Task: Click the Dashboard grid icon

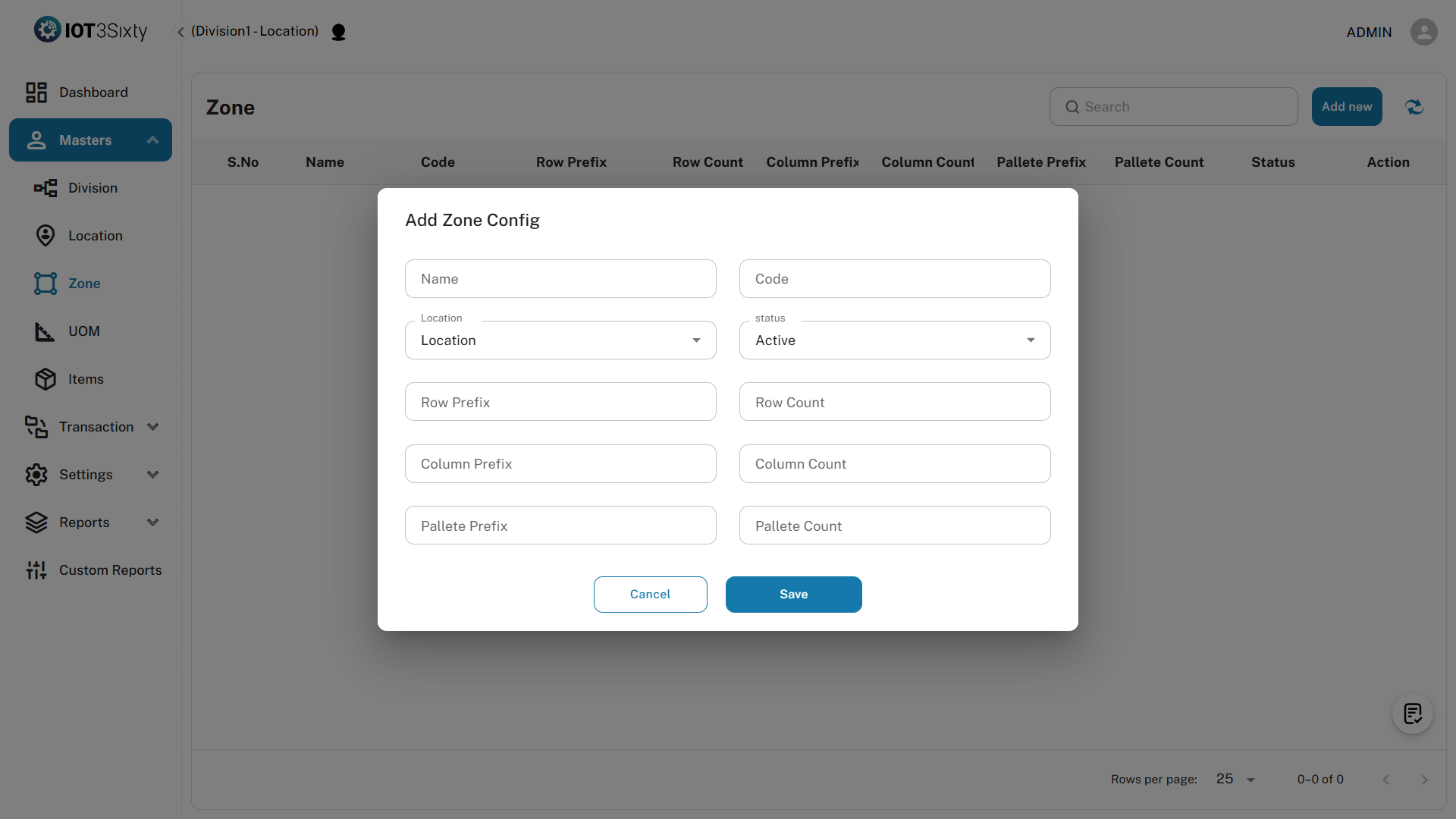Action: (36, 93)
